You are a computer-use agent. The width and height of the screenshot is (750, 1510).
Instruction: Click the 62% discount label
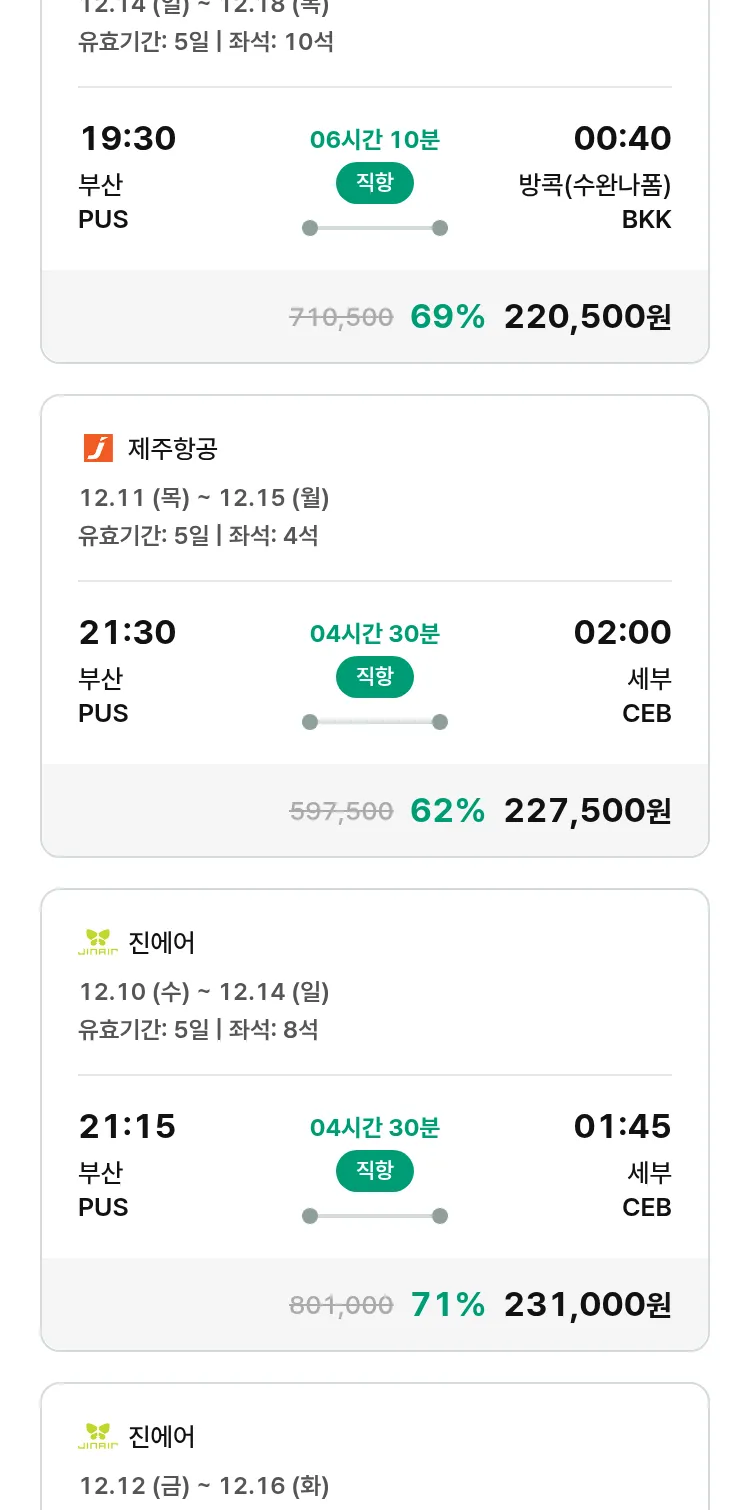pos(447,811)
